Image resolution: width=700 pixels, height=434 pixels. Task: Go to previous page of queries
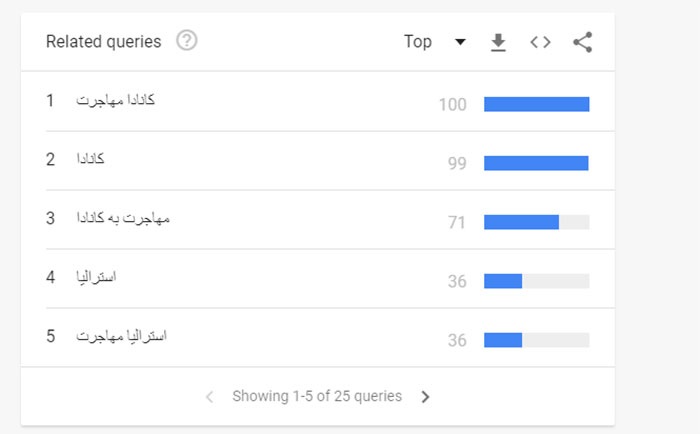click(x=209, y=396)
